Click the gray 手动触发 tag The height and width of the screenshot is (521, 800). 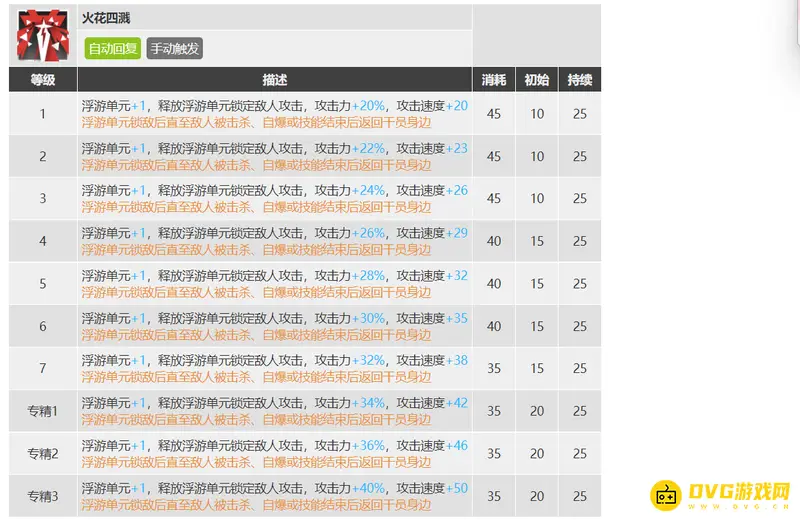(x=174, y=48)
